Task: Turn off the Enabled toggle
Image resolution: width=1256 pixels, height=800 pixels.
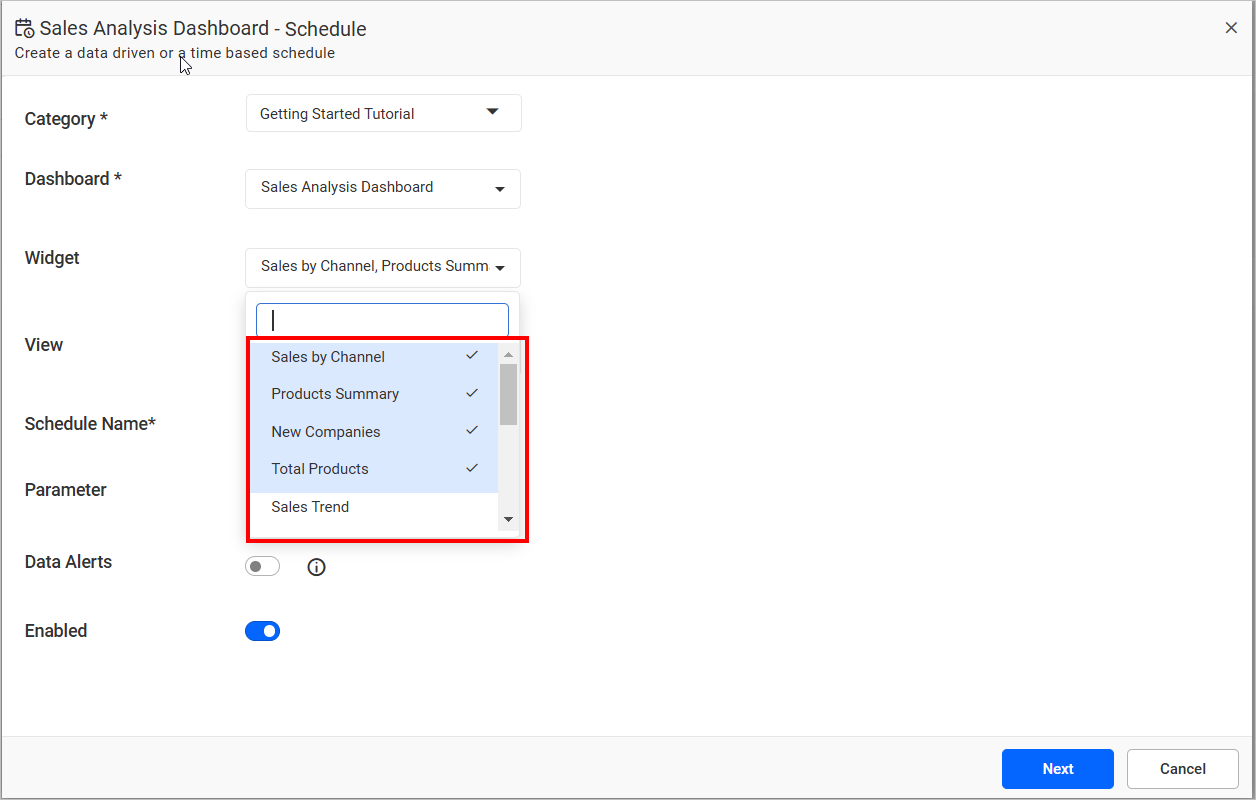Action: 262,631
